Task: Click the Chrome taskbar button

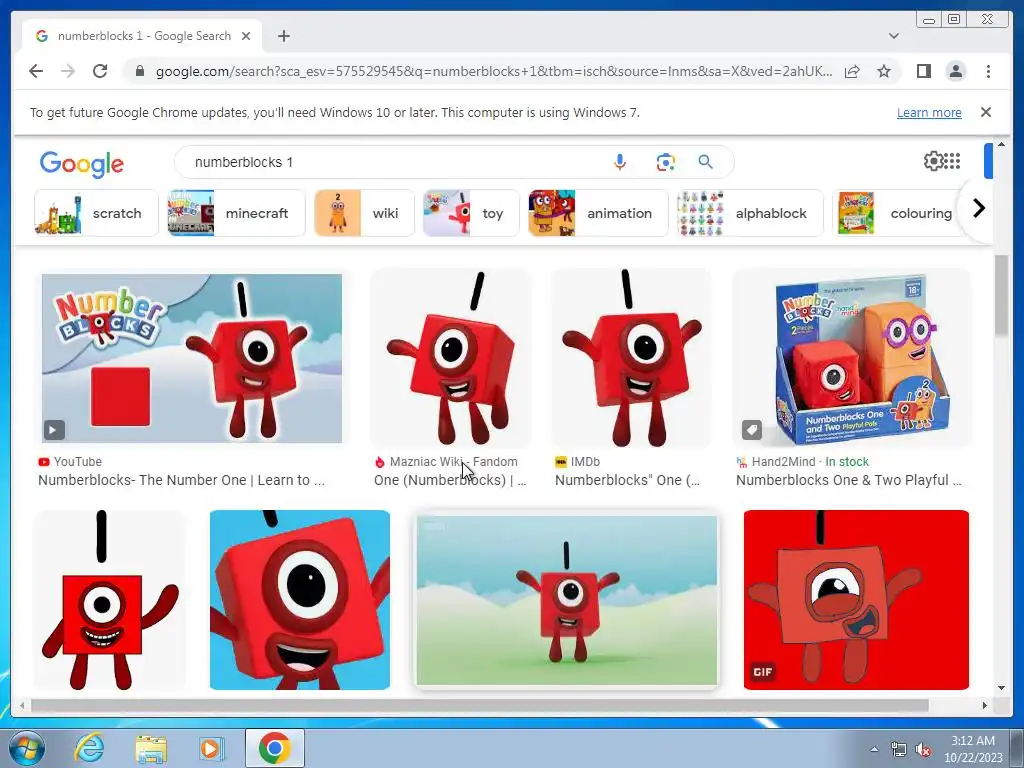Action: (x=274, y=748)
